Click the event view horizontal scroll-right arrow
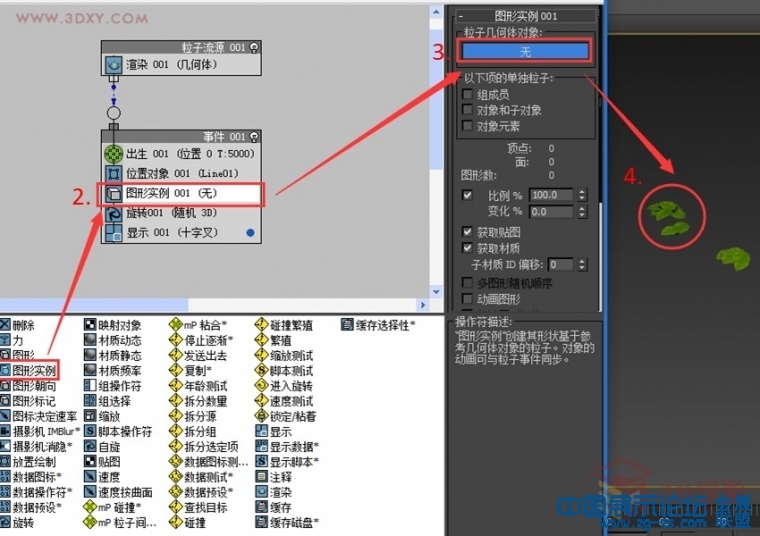 click(x=423, y=305)
